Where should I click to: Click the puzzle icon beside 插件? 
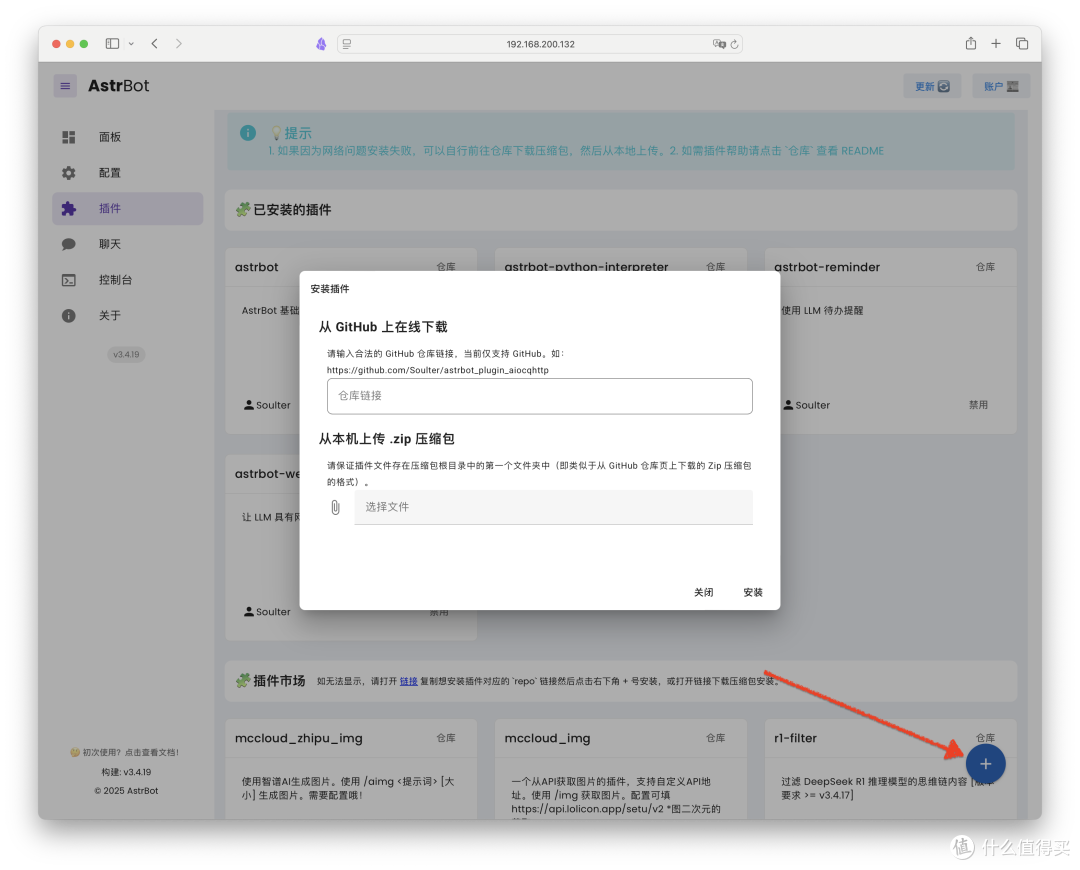[69, 209]
